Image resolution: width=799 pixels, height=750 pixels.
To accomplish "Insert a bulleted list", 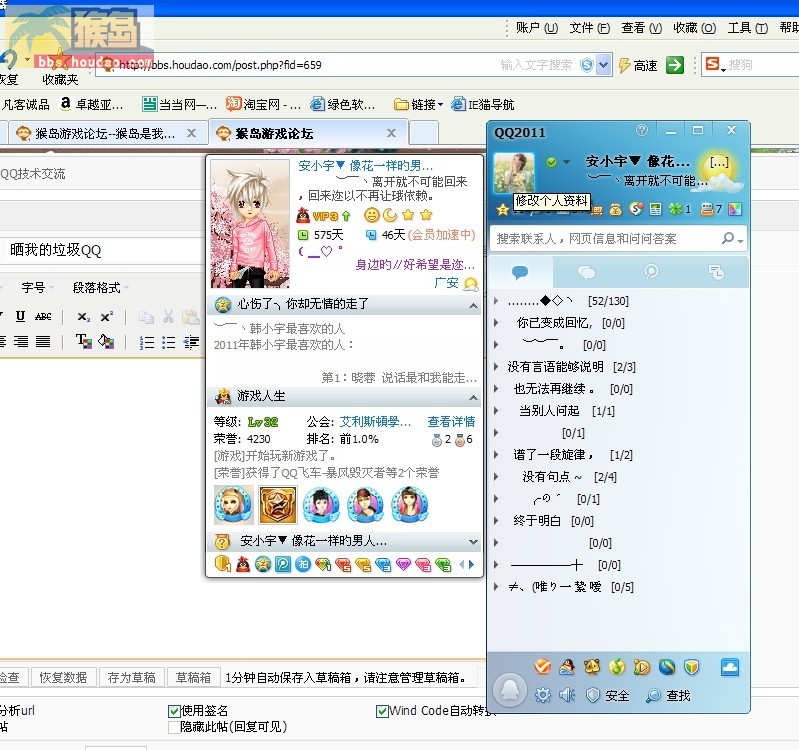I will 169,342.
